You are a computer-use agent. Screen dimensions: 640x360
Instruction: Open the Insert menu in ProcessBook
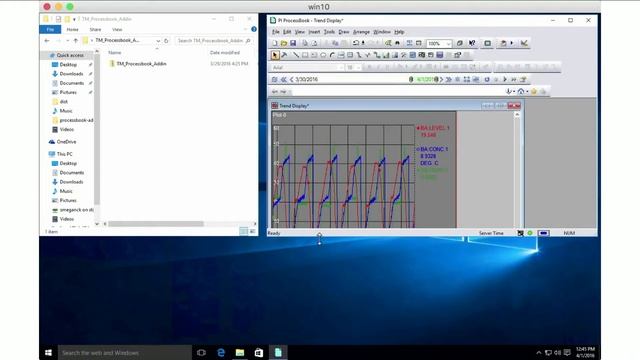click(314, 32)
